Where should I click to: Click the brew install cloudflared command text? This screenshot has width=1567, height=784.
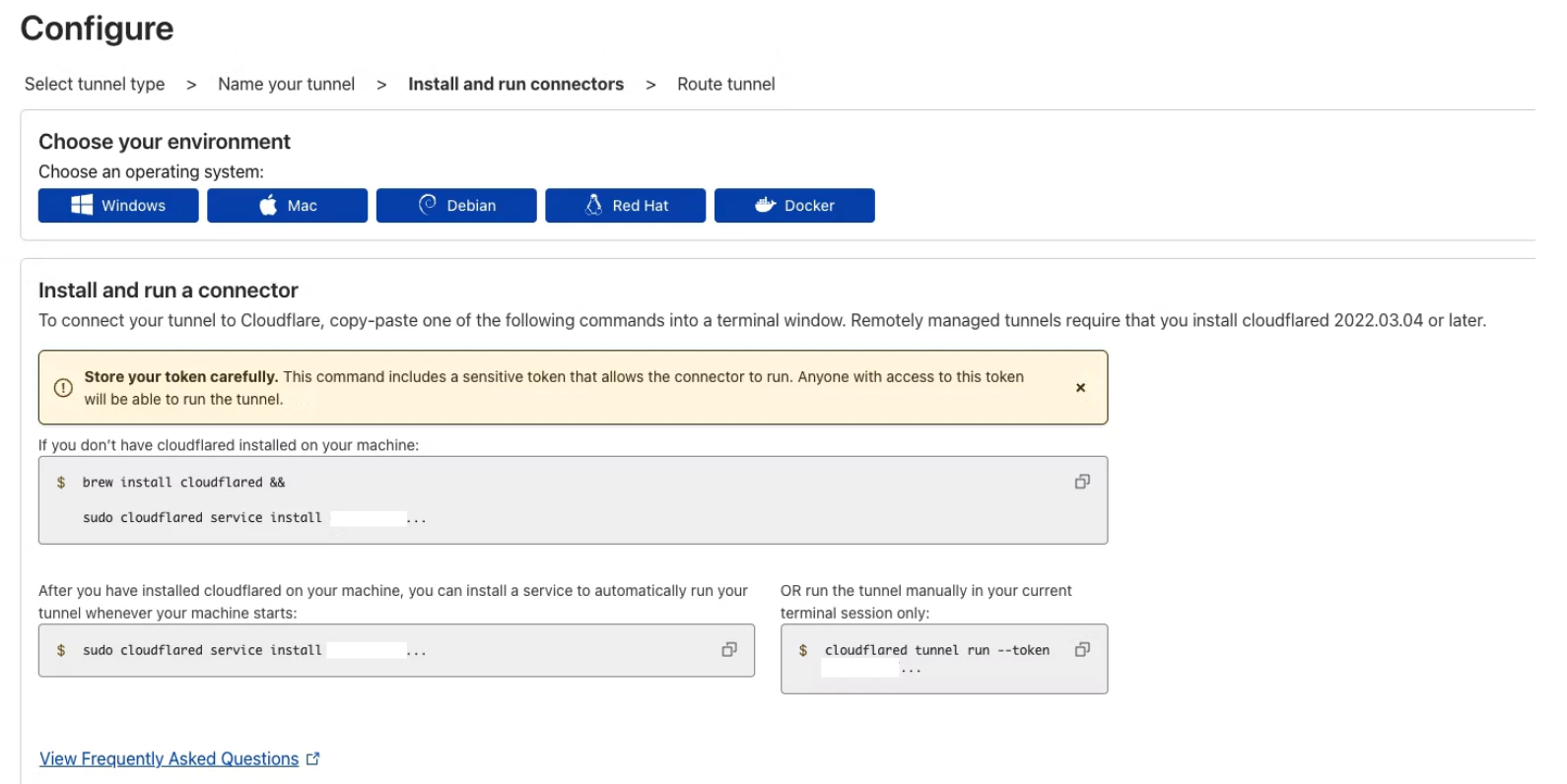(183, 483)
